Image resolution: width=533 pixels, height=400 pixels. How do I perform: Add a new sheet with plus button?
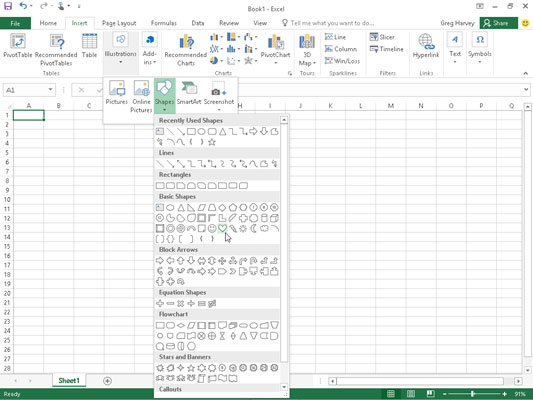click(107, 381)
